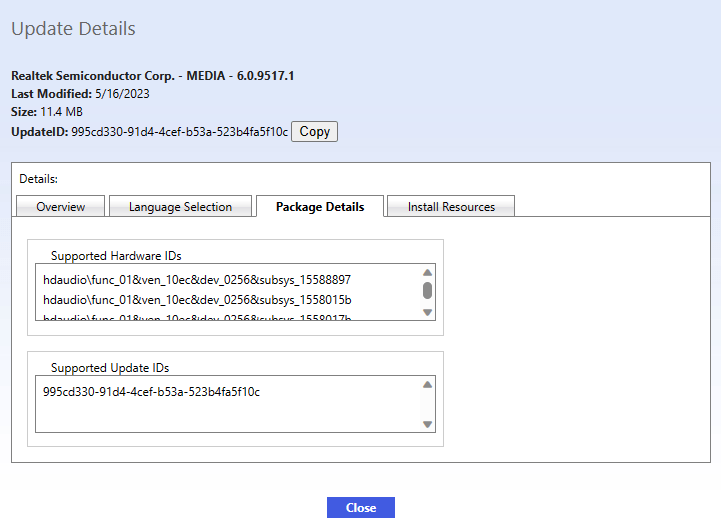The height and width of the screenshot is (523, 721).
Task: Select the GUID in Supported Update IDs list
Action: (151, 392)
